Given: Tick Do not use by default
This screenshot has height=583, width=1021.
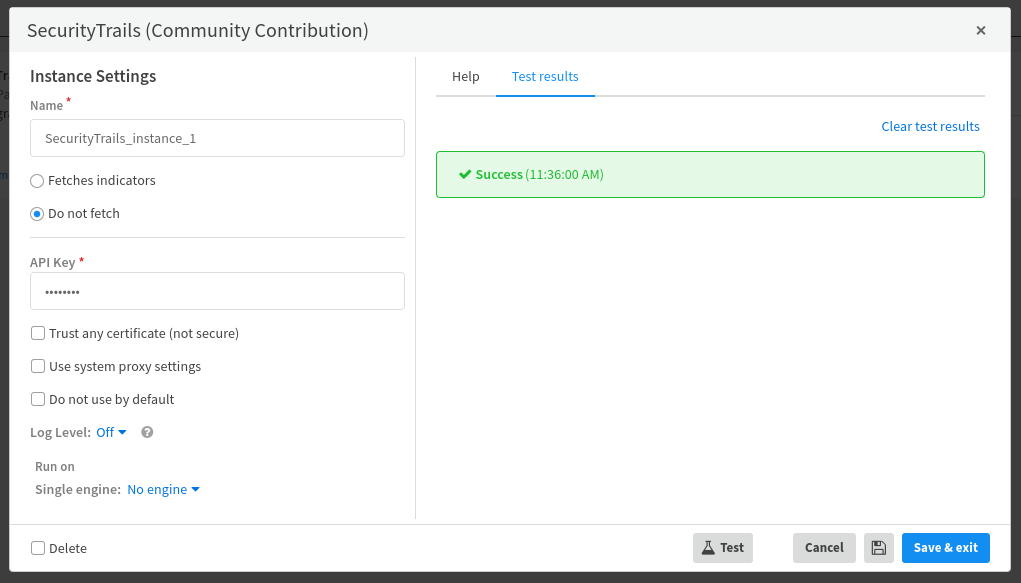Looking at the screenshot, I should point(38,399).
